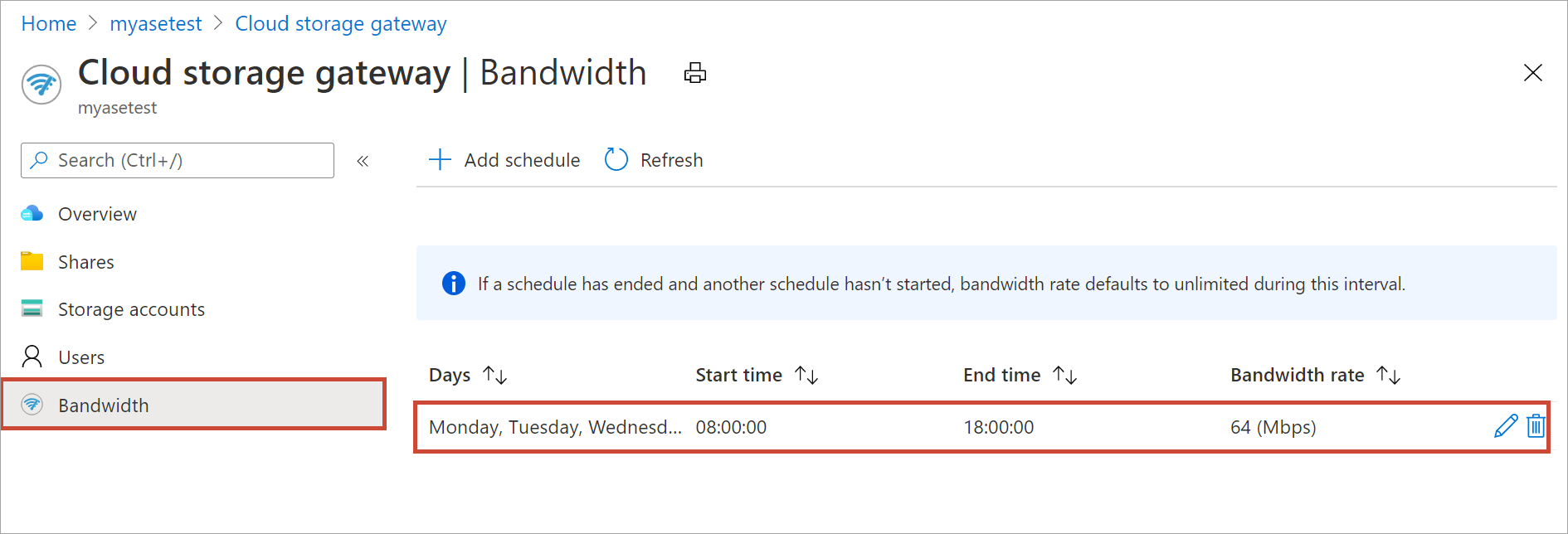
Task: Click the plus icon for Add schedule
Action: coord(440,159)
